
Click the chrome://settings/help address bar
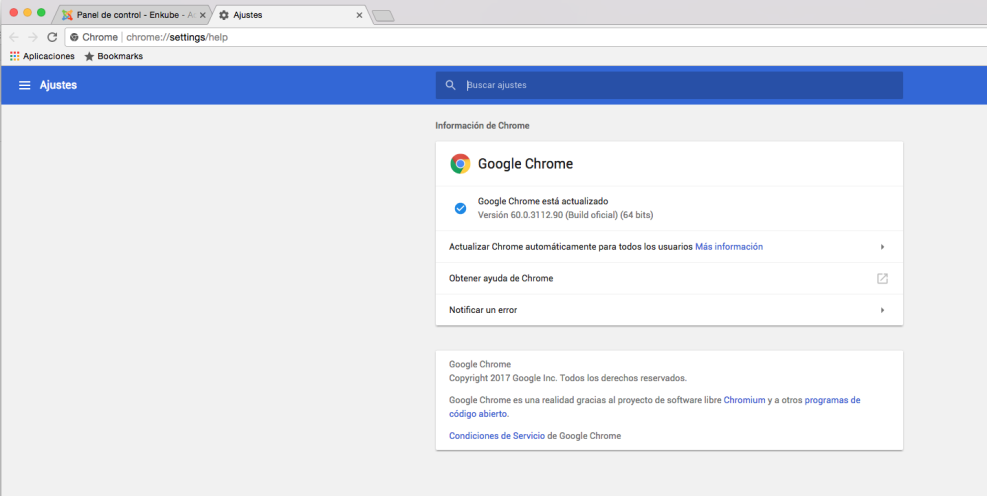(526, 37)
